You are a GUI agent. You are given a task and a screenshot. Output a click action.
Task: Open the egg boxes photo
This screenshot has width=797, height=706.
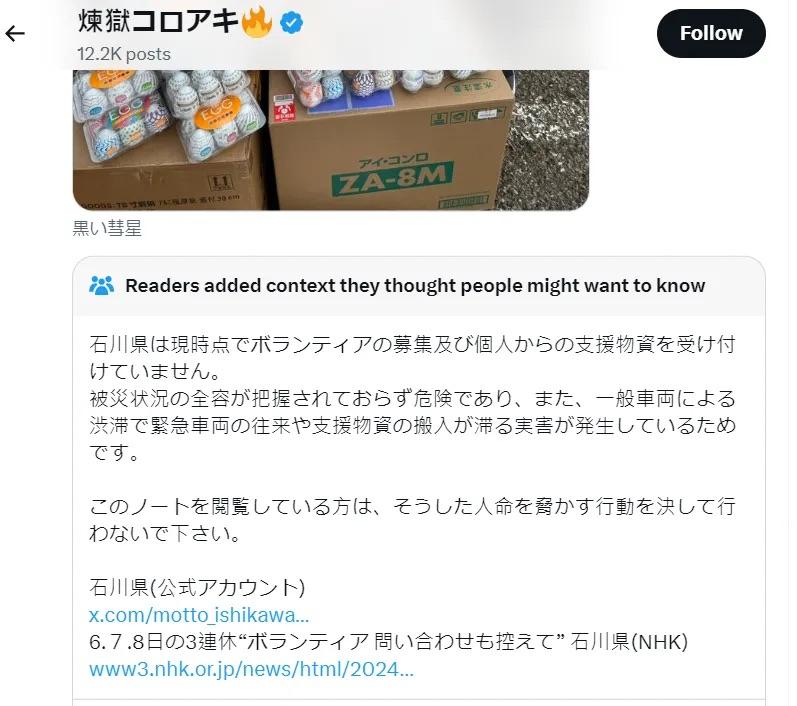[x=331, y=140]
